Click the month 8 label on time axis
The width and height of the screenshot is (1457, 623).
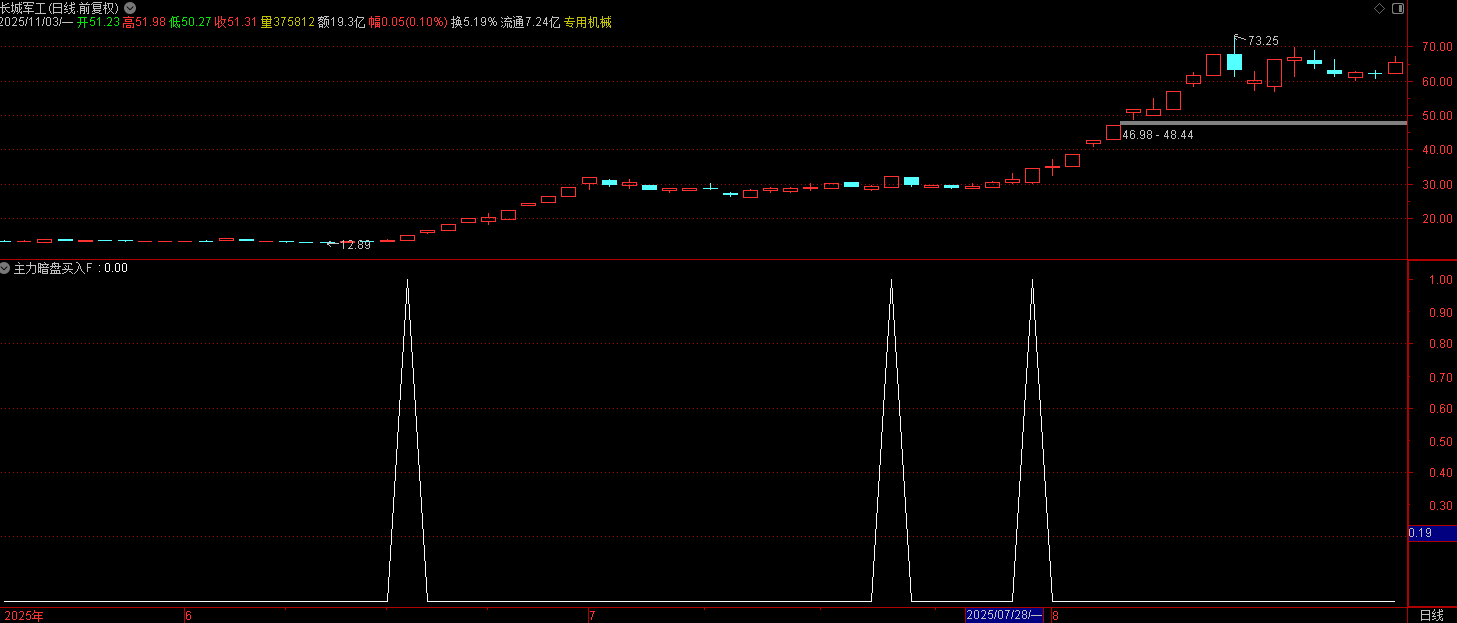1055,616
